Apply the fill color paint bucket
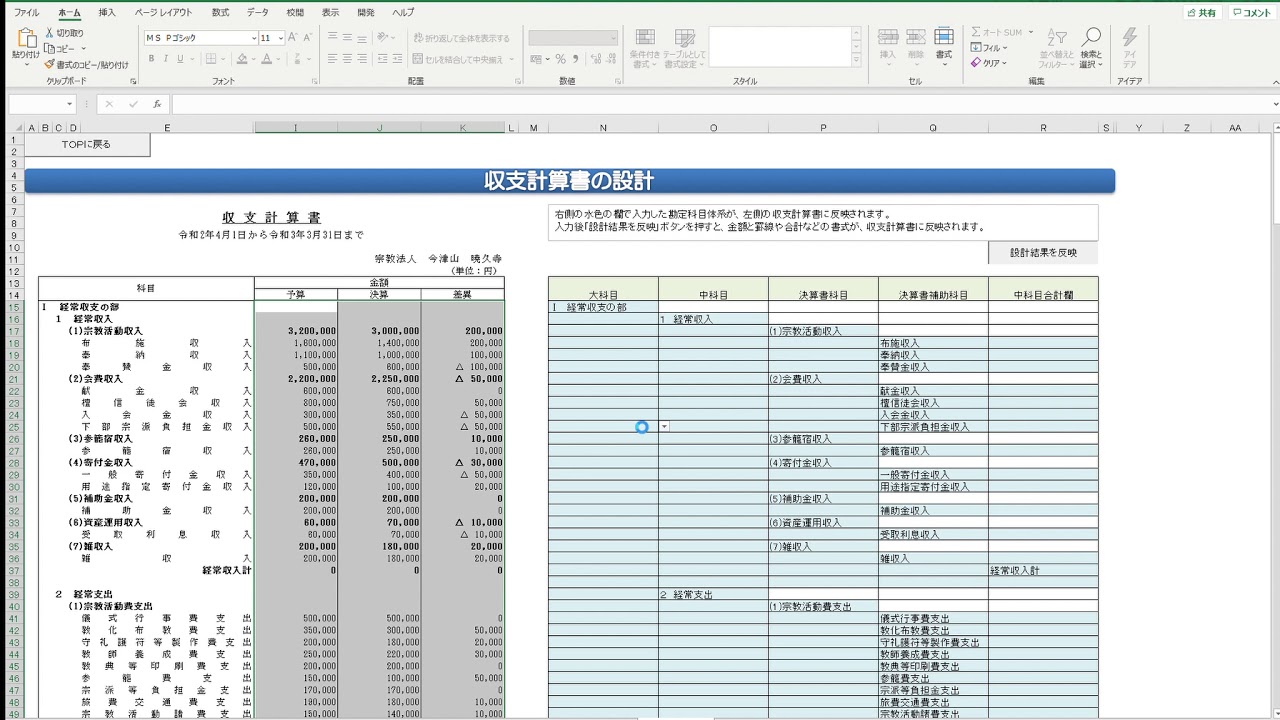This screenshot has width=1280, height=720. [240, 59]
